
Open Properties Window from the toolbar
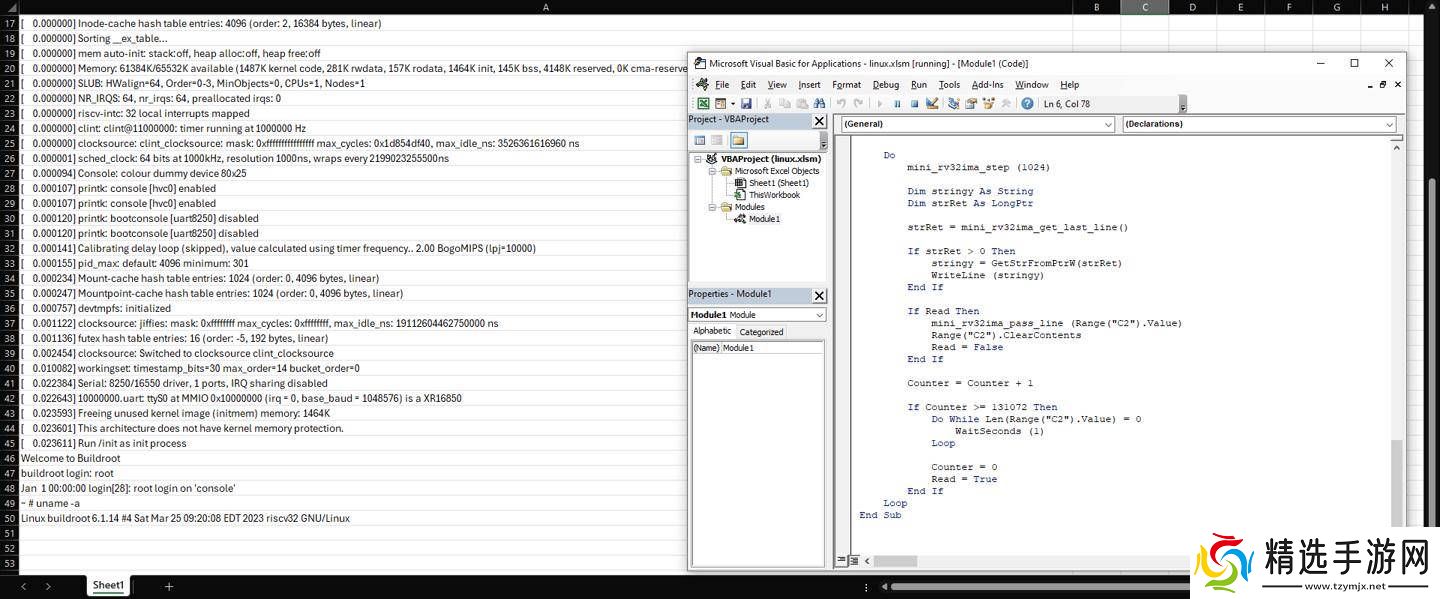point(971,103)
